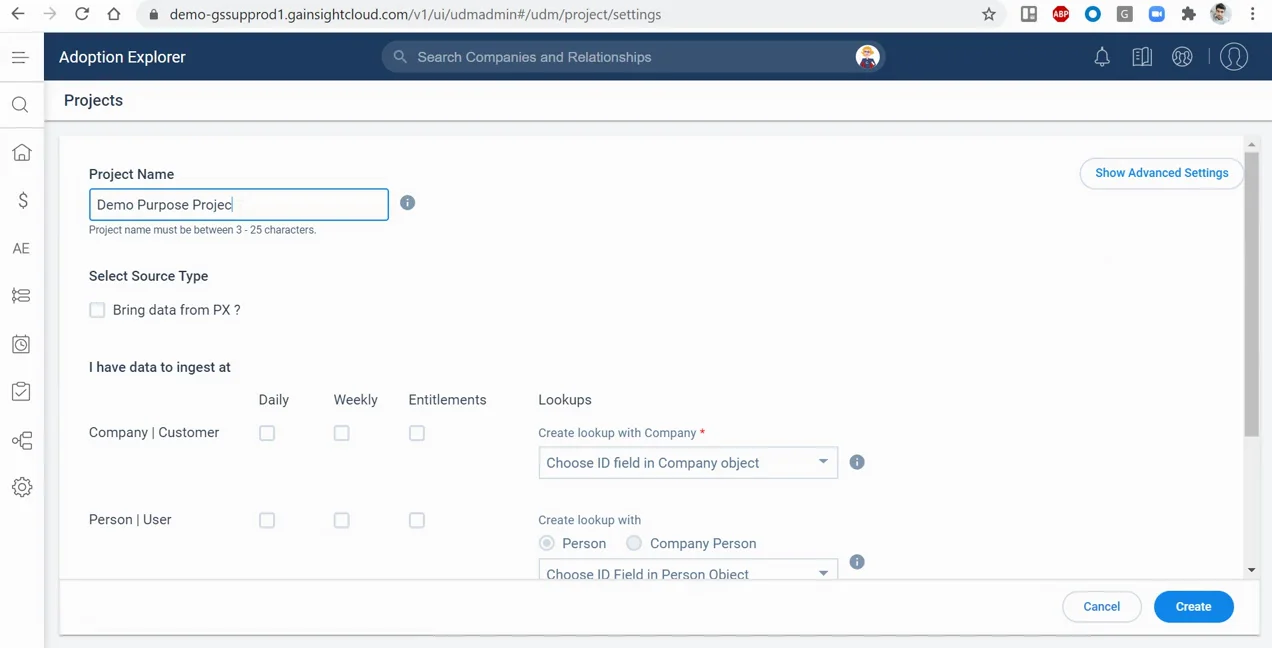Open the Zoom extension icon
1272x648 pixels.
click(x=1156, y=14)
